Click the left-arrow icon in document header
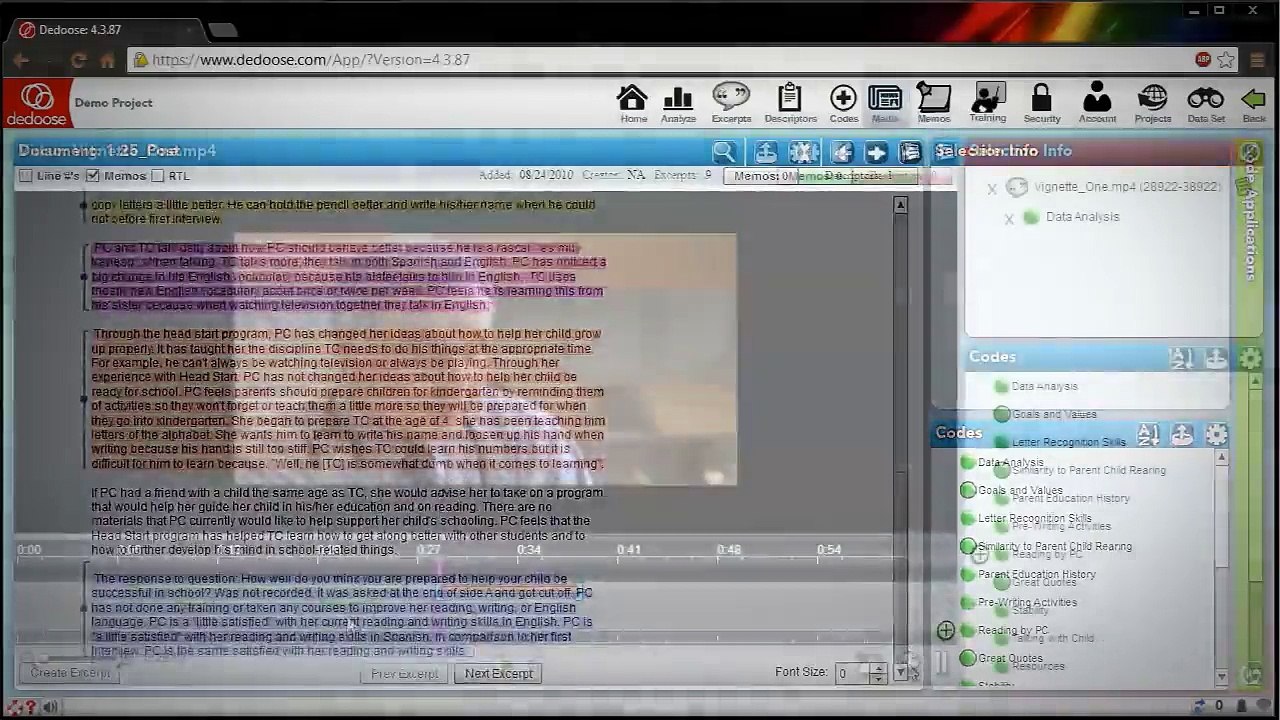Screen dimensions: 1280x720 tap(842, 152)
